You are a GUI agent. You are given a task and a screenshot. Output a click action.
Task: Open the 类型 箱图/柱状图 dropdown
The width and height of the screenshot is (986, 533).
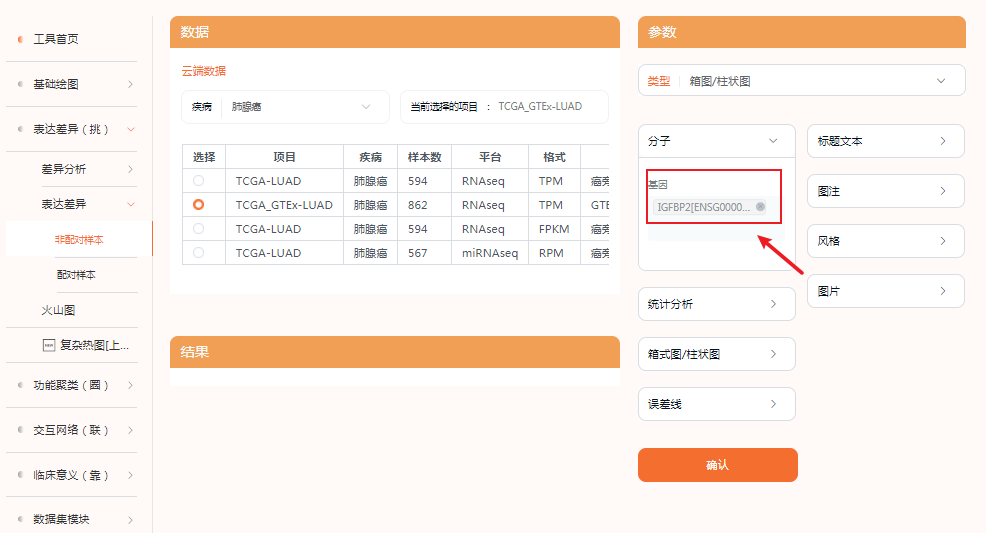[x=801, y=80]
